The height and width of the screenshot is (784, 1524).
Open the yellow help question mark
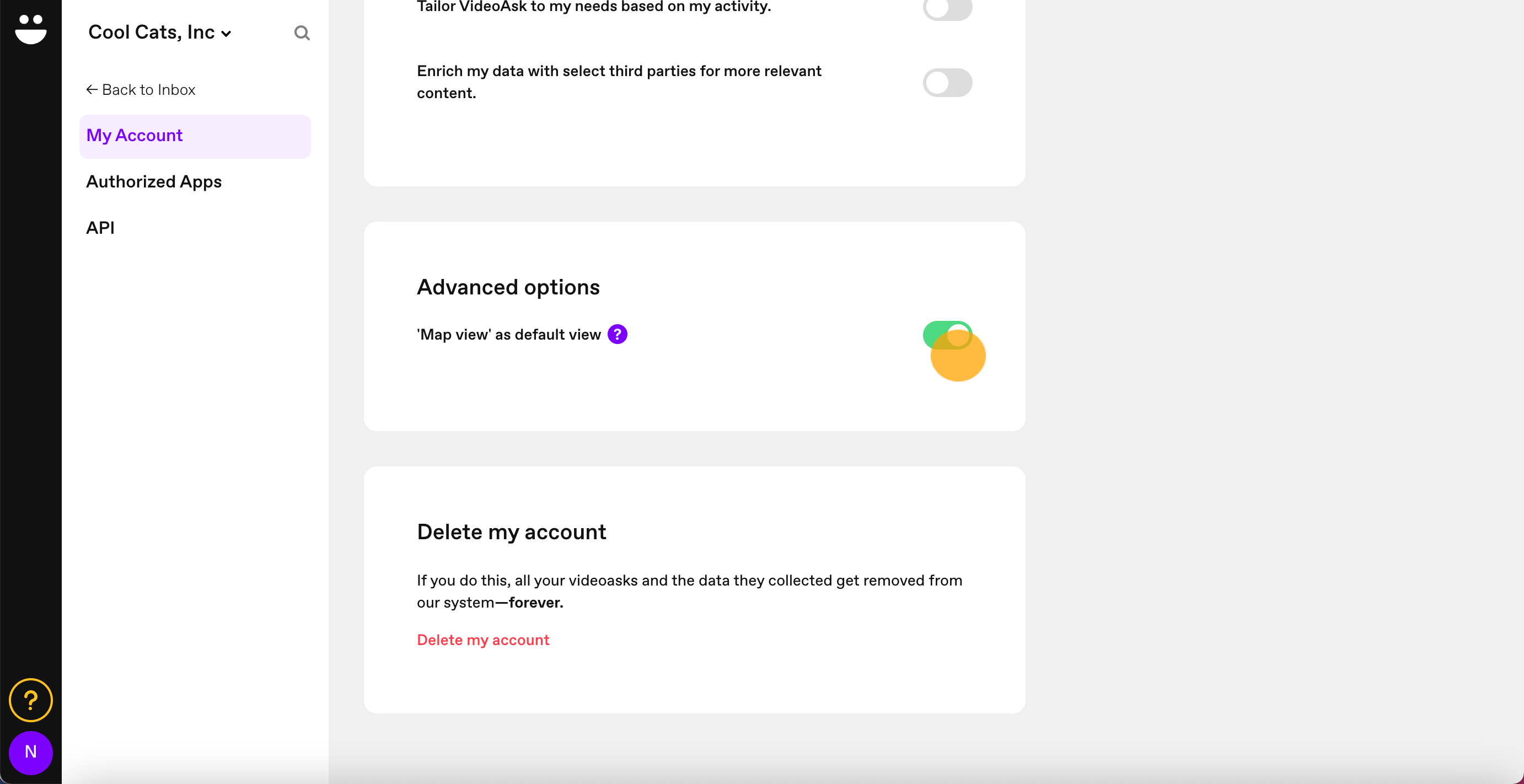(x=31, y=700)
